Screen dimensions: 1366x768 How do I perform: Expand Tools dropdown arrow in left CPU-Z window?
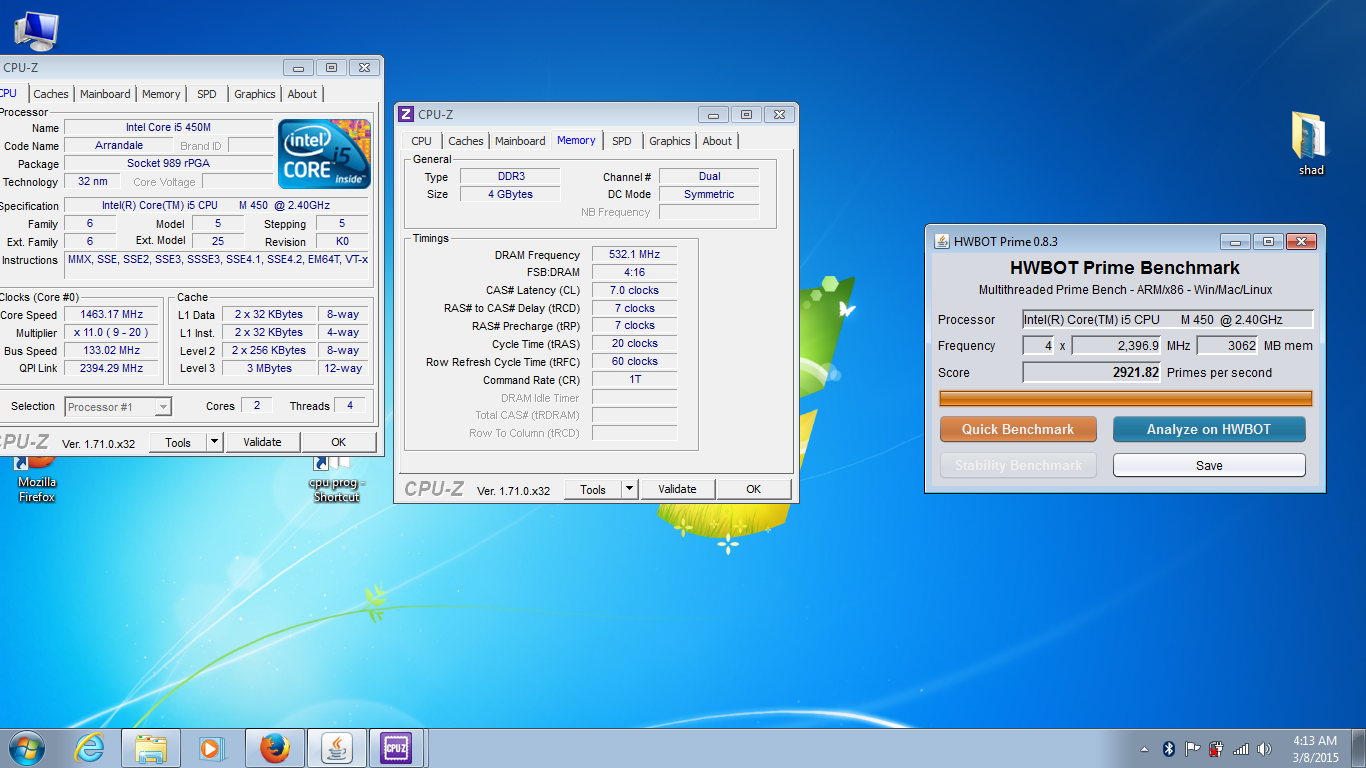(215, 442)
